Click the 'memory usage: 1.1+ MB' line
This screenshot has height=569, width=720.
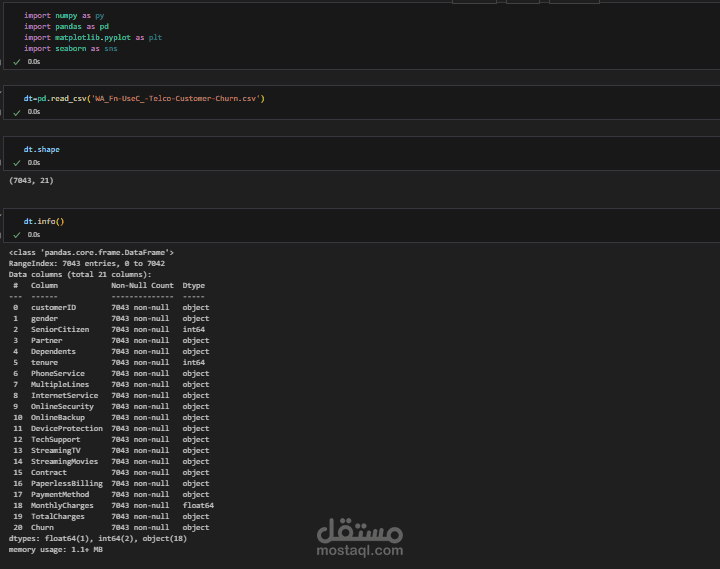point(56,550)
